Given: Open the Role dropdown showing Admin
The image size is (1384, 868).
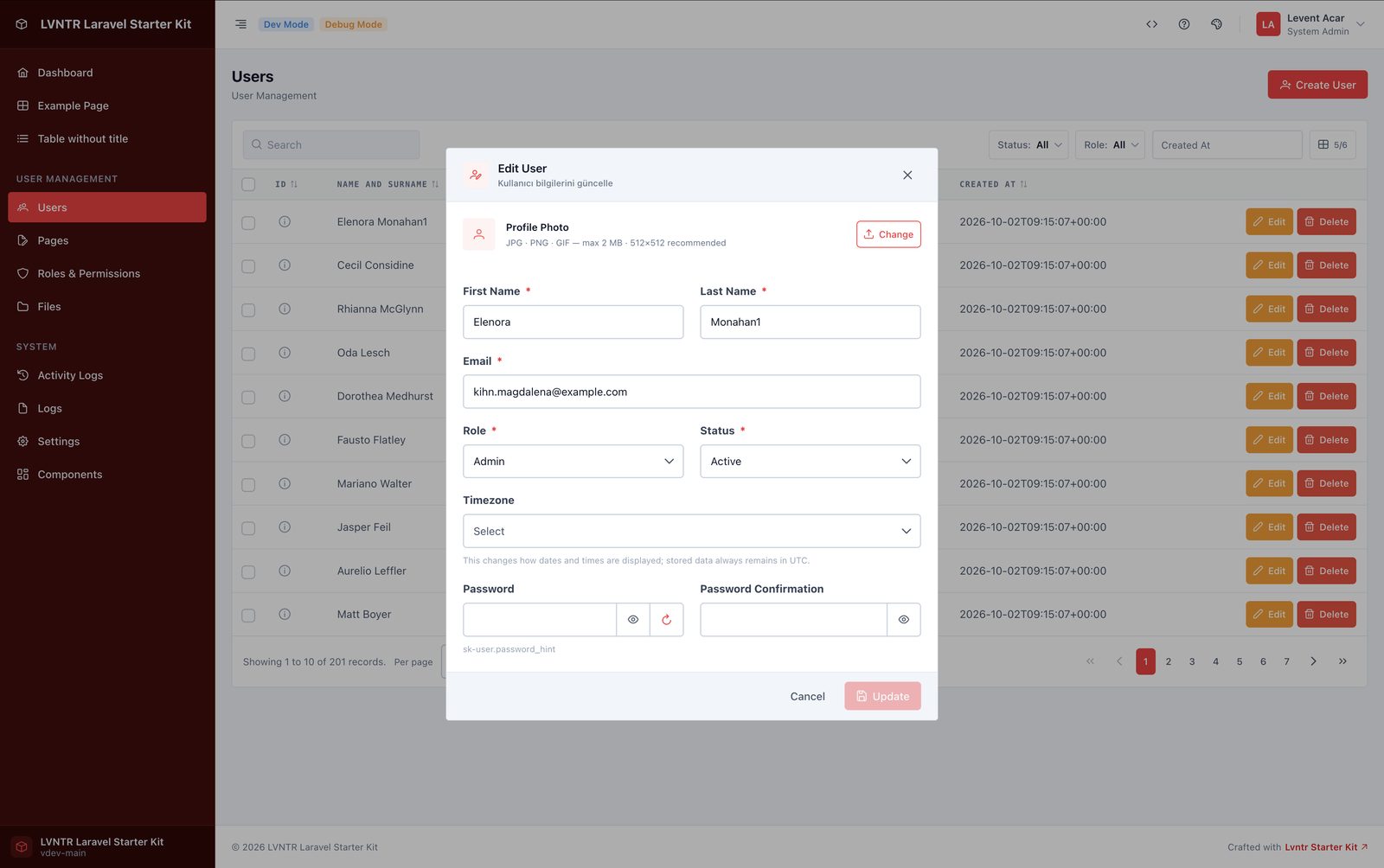Looking at the screenshot, I should coord(573,462).
